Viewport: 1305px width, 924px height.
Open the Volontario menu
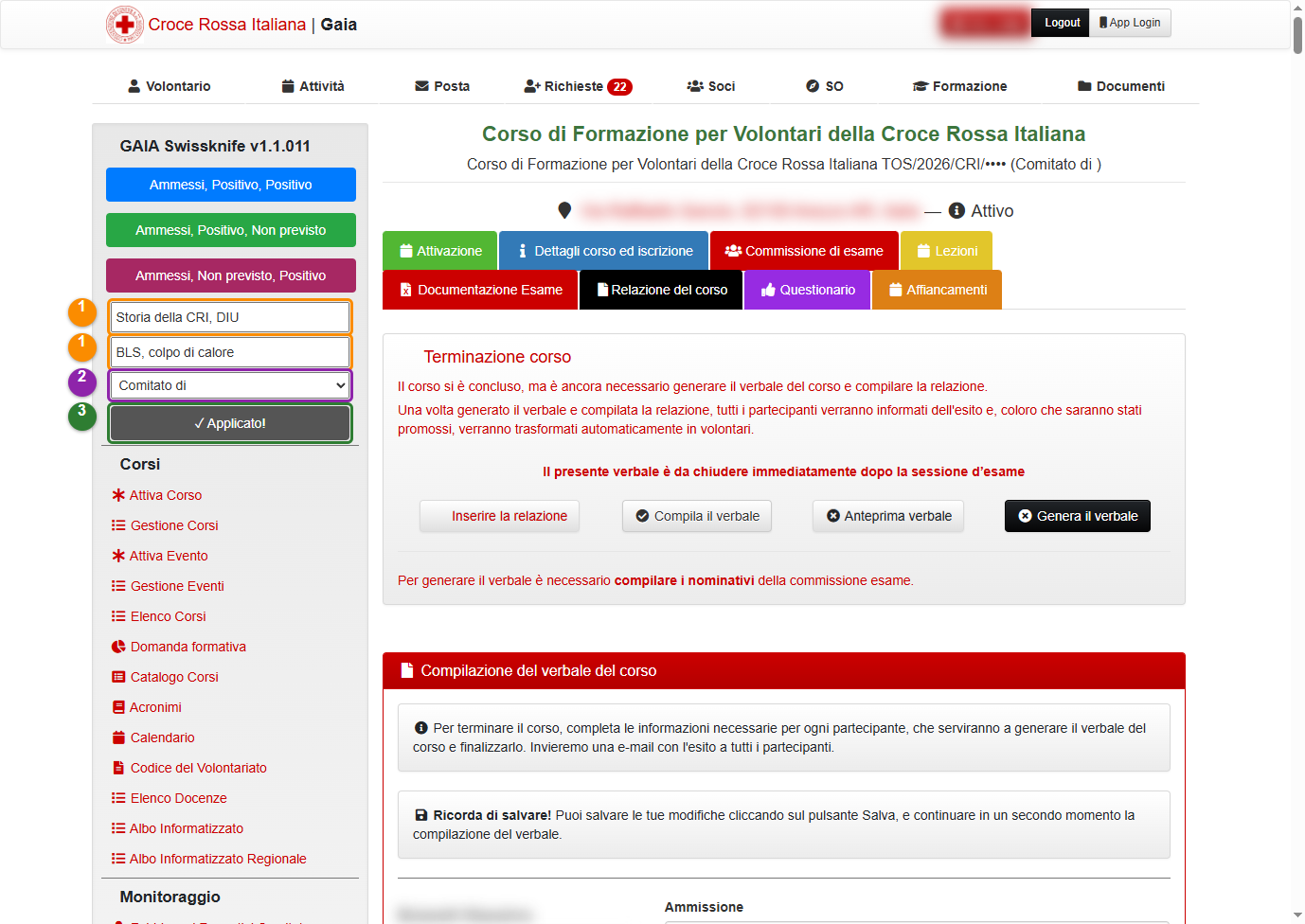170,86
